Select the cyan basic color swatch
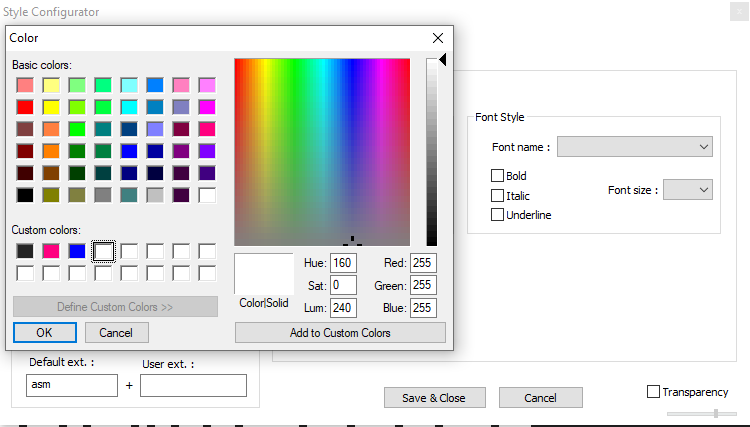The width and height of the screenshot is (750, 427). tap(129, 107)
